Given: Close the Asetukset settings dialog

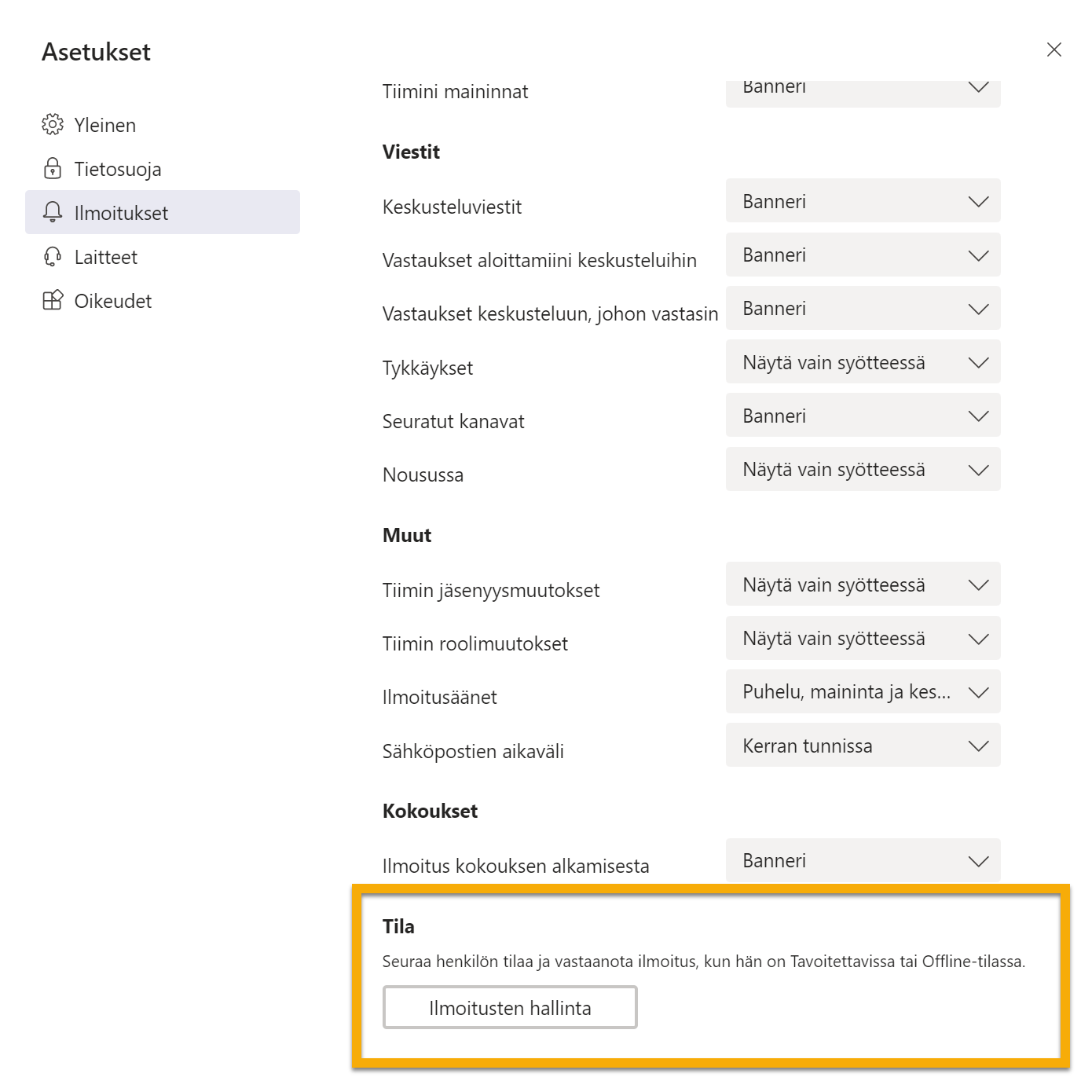Looking at the screenshot, I should coord(1054,50).
